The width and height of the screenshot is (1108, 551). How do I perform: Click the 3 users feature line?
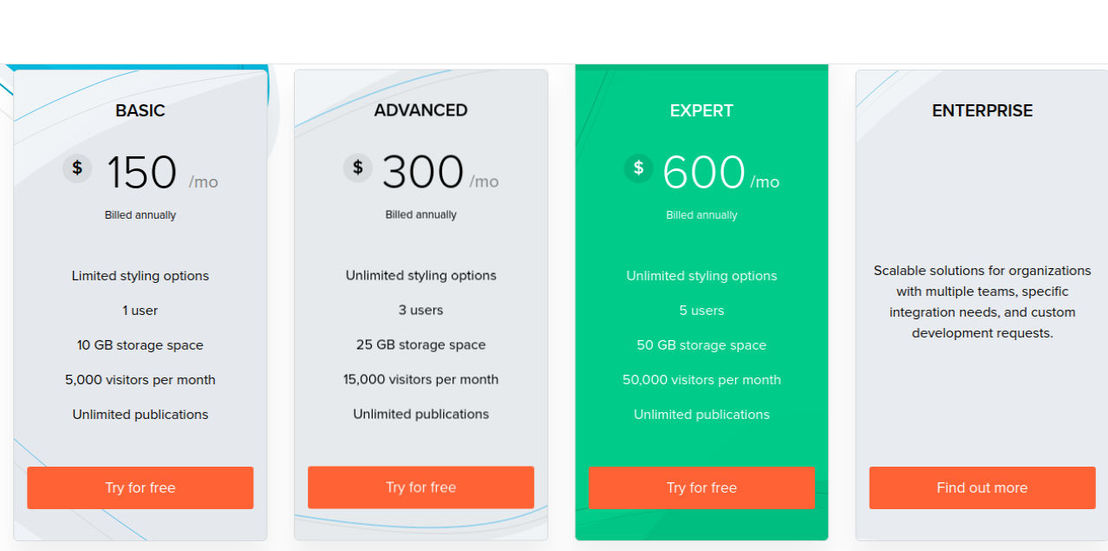(420, 310)
